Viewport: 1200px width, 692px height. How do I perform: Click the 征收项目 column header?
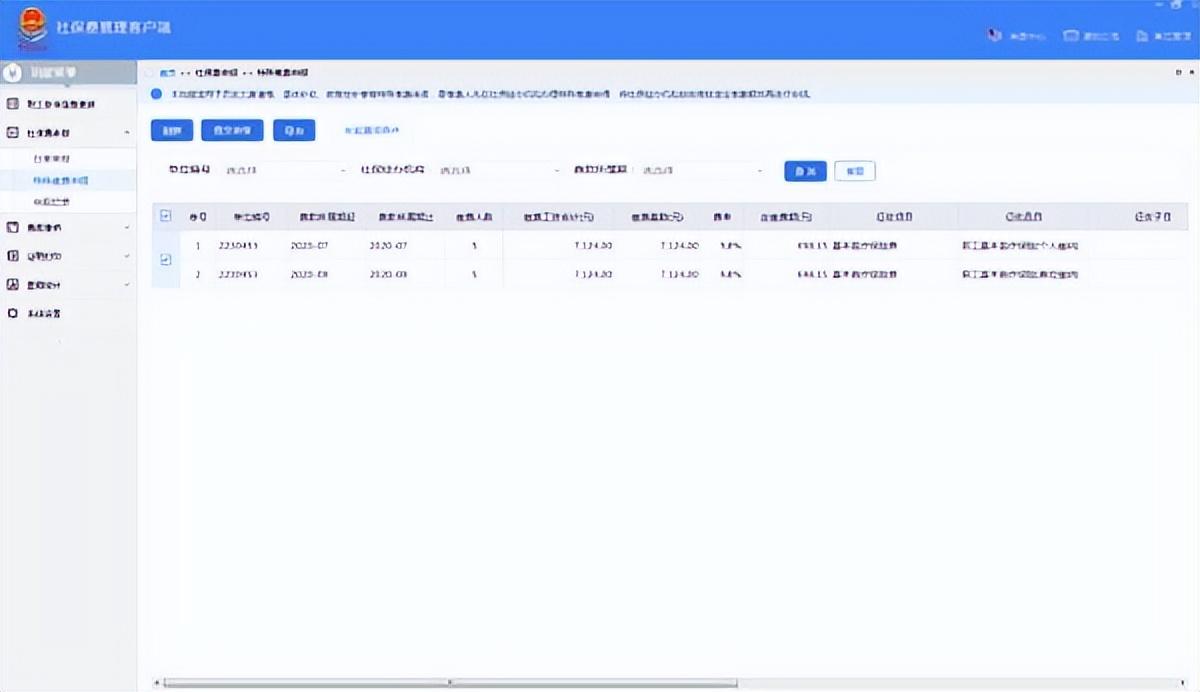coord(893,216)
